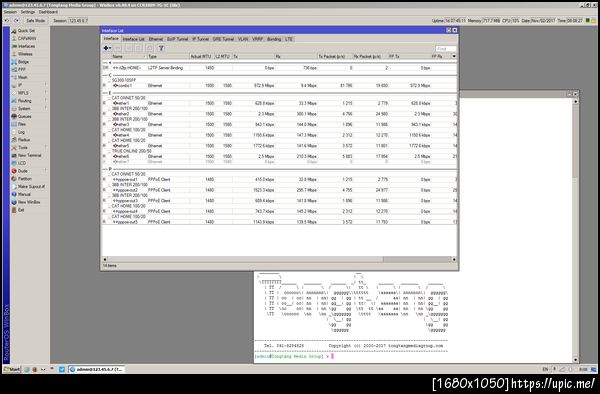Open Quick Set from the sidebar
Screen dimensions: 600x394
click(x=26, y=31)
